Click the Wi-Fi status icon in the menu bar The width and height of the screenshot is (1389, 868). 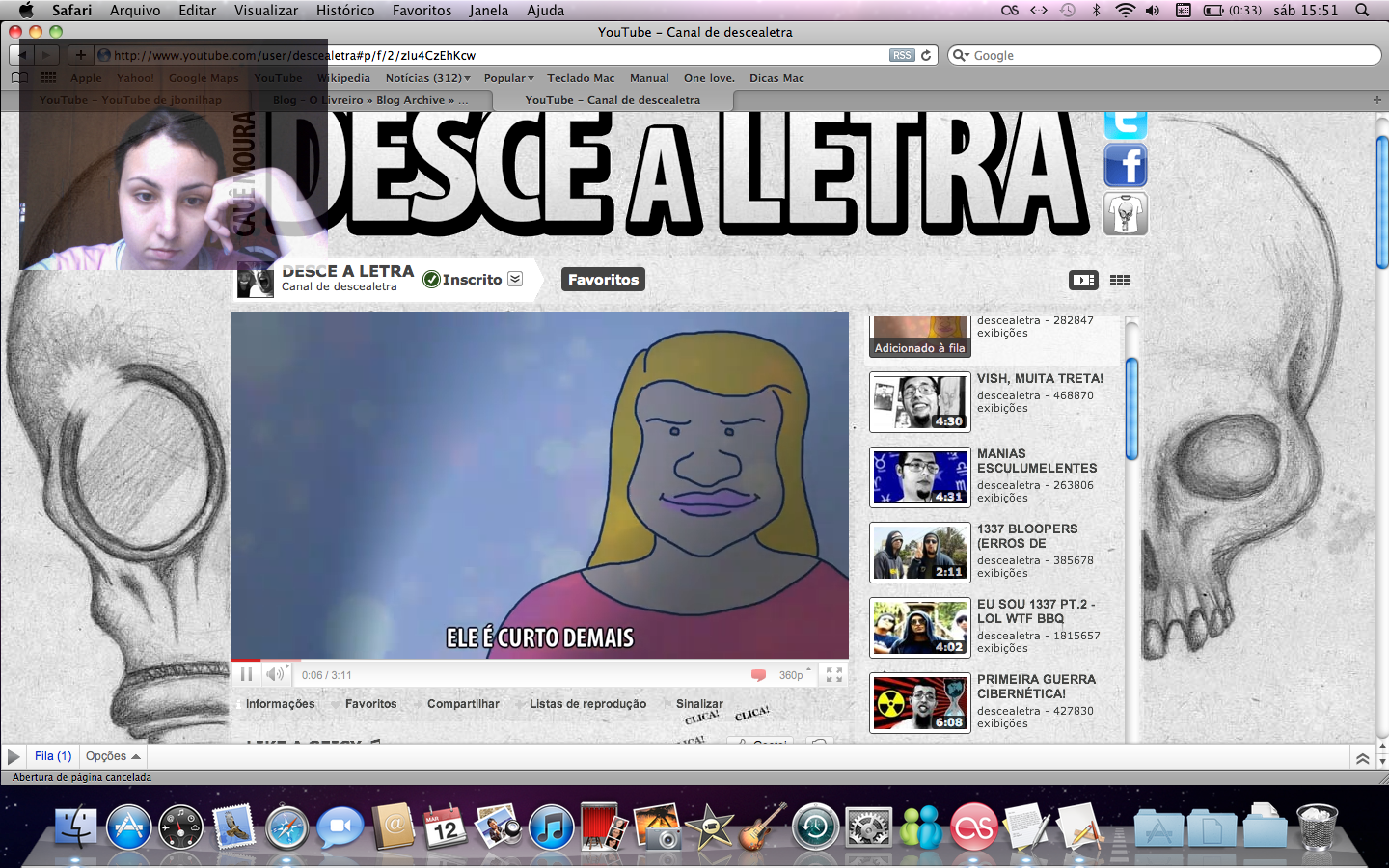1125,11
